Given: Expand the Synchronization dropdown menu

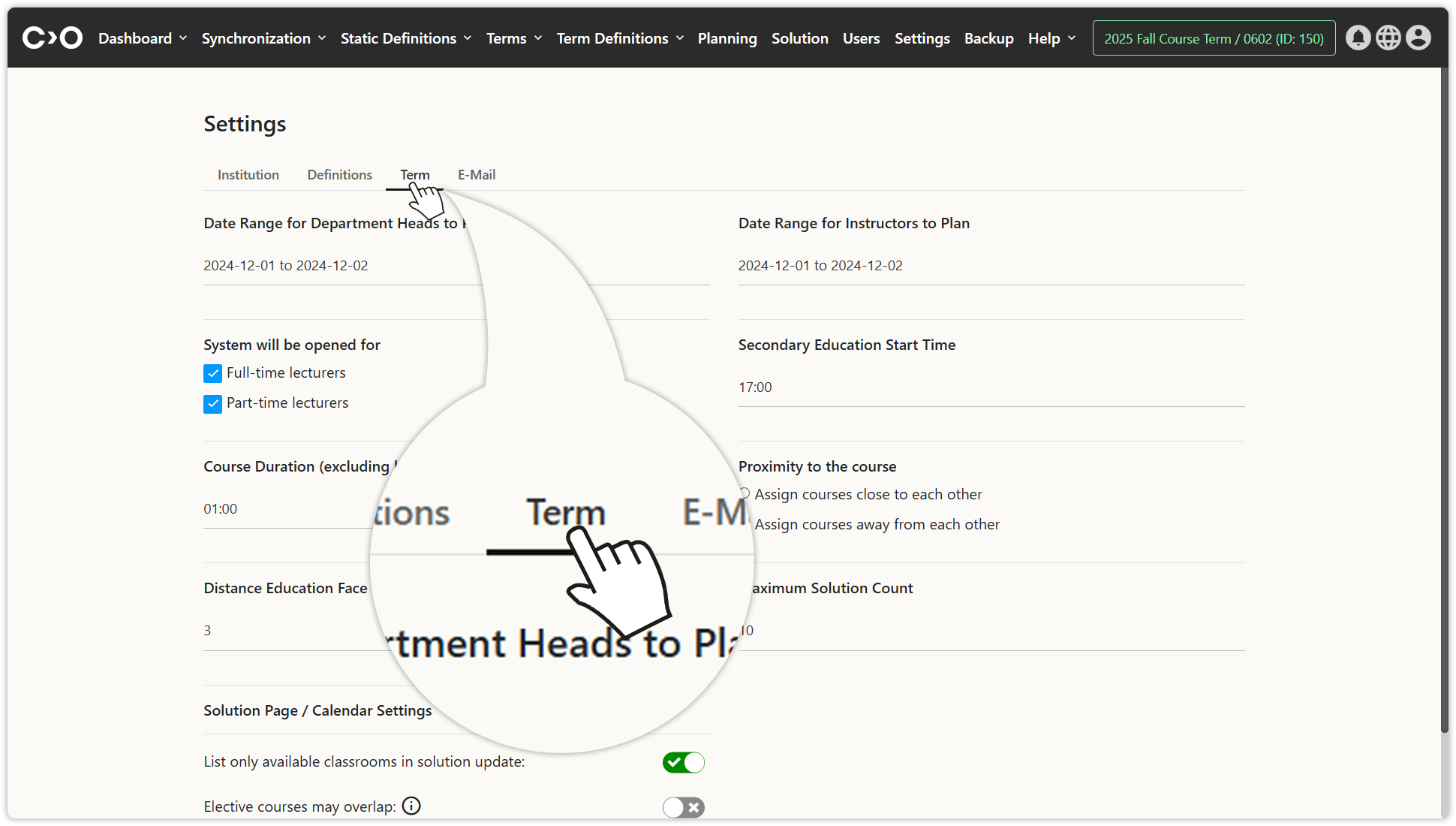Looking at the screenshot, I should pyautogui.click(x=263, y=38).
